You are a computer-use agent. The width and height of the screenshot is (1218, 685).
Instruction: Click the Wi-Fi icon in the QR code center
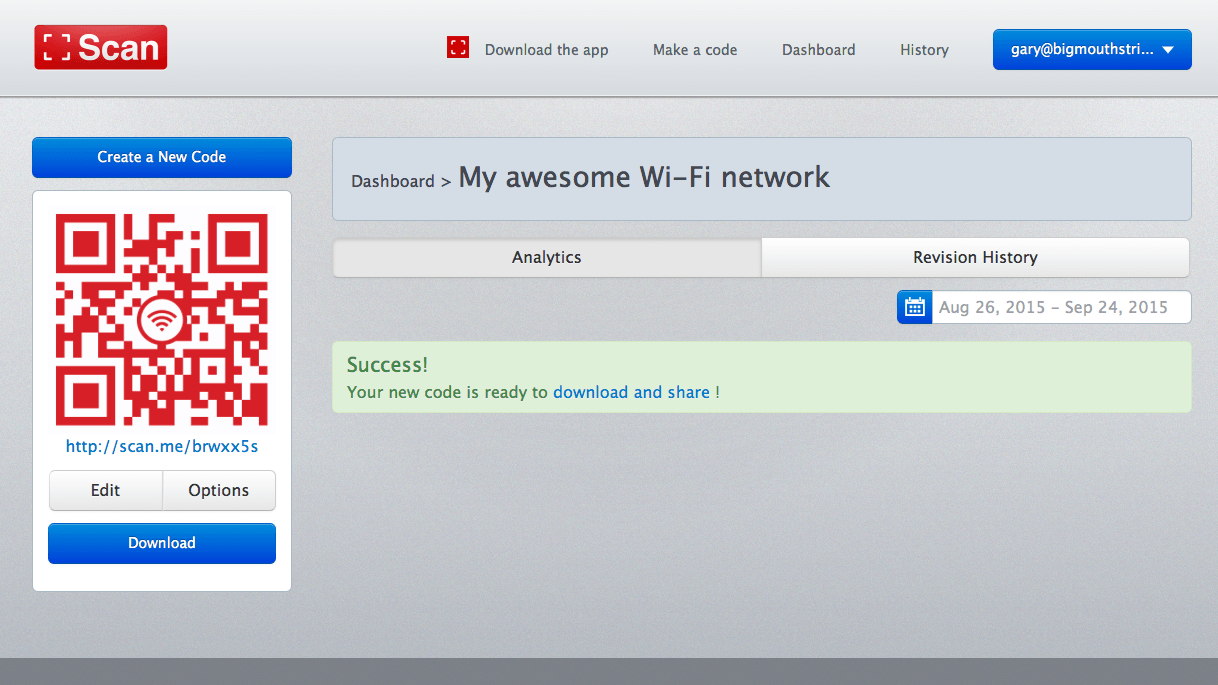point(161,321)
